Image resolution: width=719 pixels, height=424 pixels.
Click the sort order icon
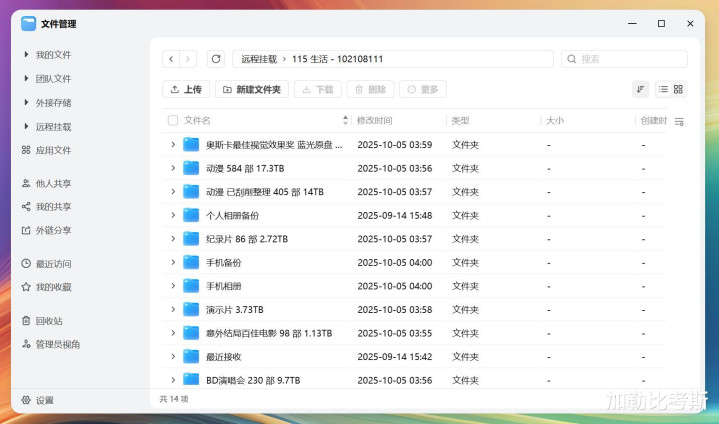(640, 89)
